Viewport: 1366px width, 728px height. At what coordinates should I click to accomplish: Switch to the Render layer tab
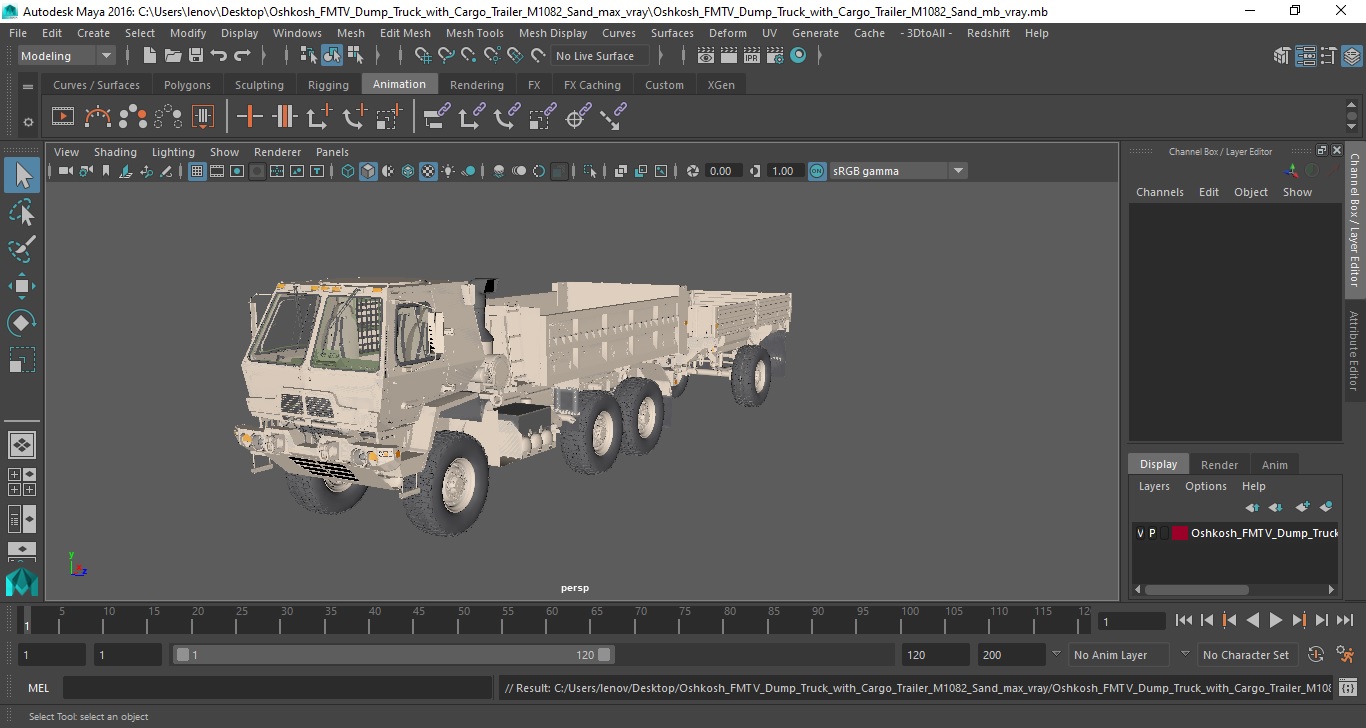pos(1219,464)
